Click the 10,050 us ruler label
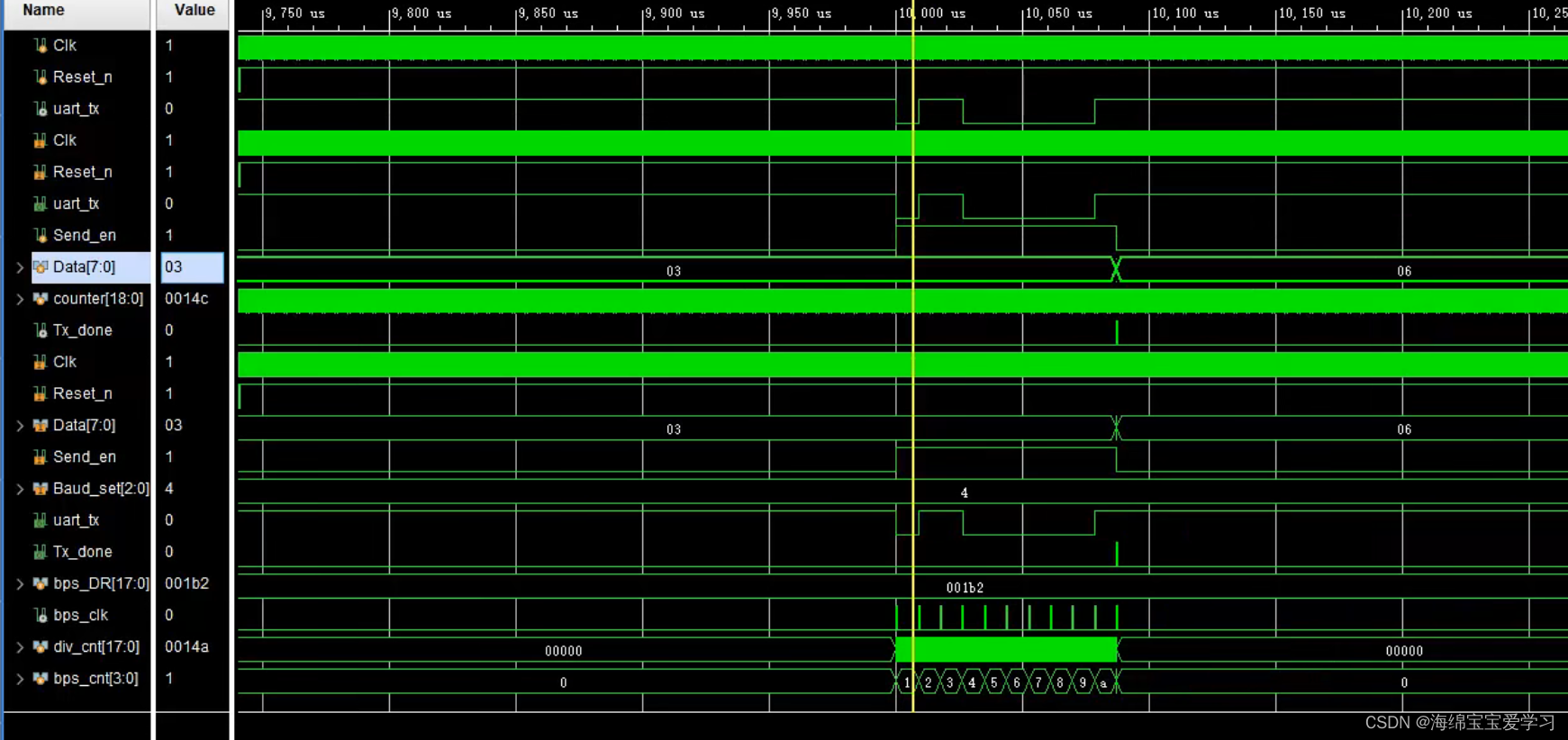 click(x=1059, y=14)
